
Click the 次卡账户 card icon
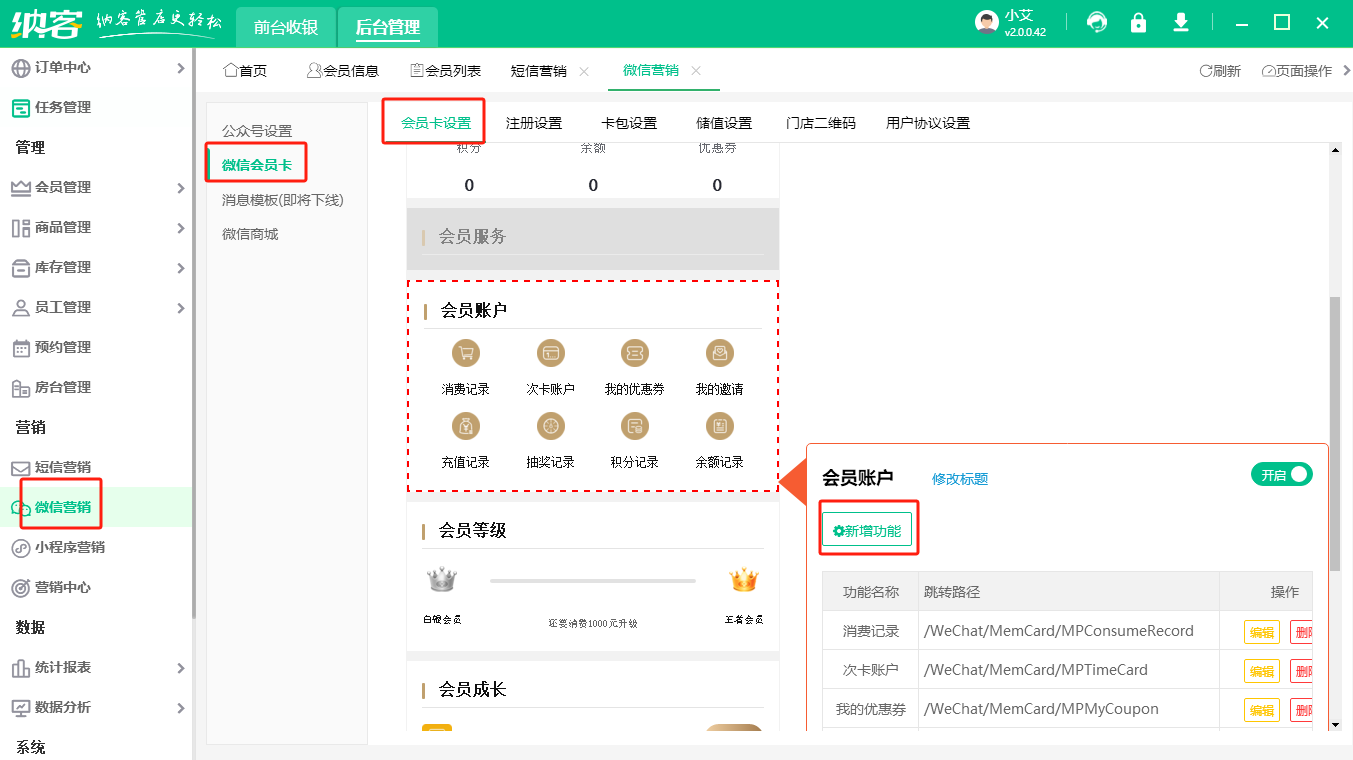pyautogui.click(x=550, y=353)
